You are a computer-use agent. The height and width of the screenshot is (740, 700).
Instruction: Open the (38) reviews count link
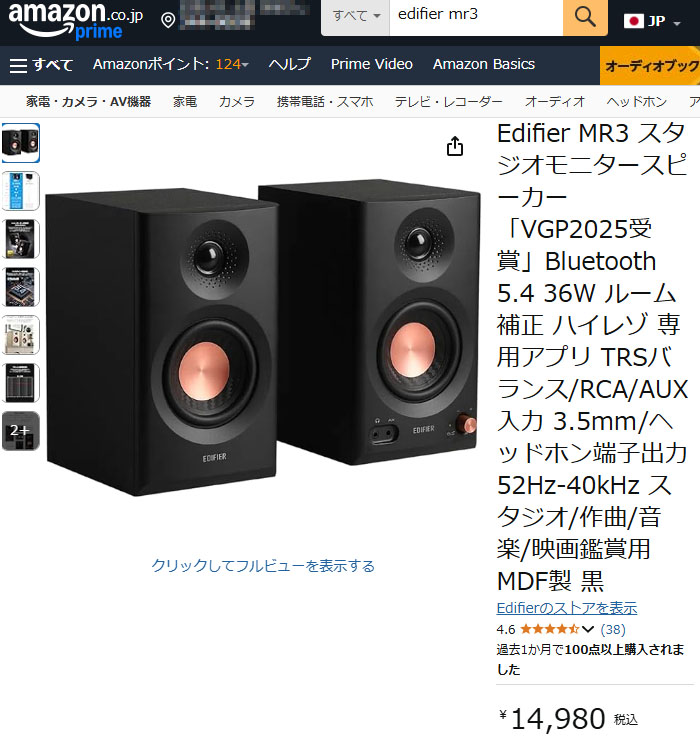(x=613, y=629)
